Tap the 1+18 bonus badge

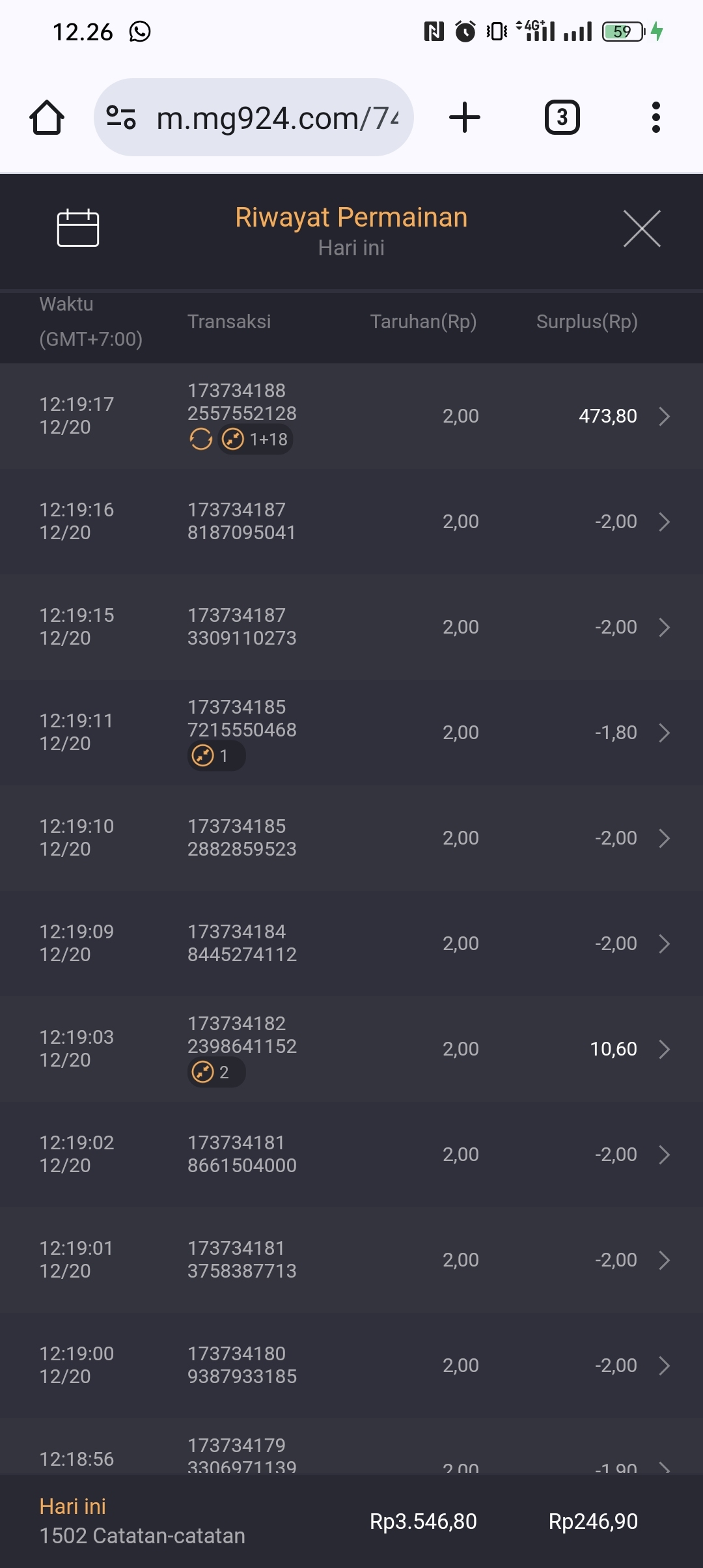pos(255,440)
